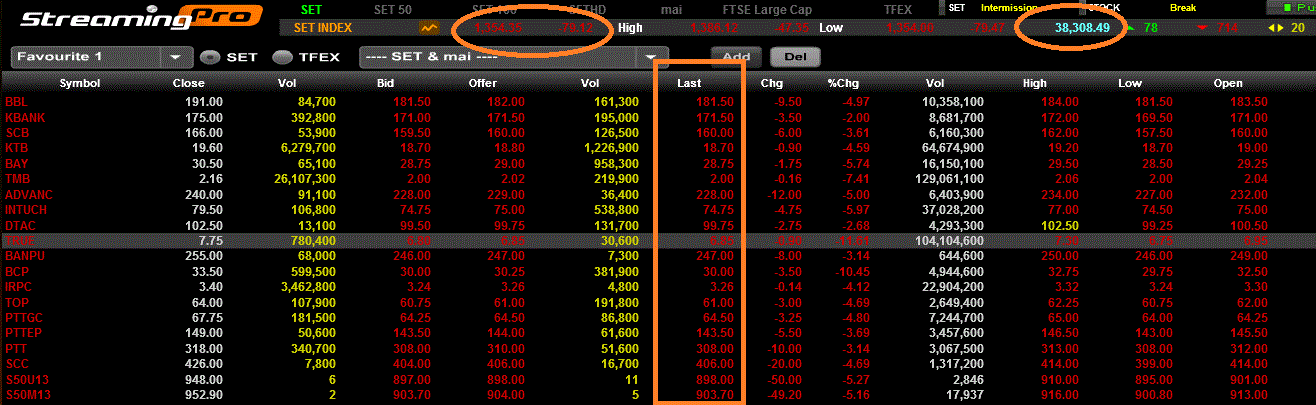Click BANPU's close price 255.00

coord(205,256)
